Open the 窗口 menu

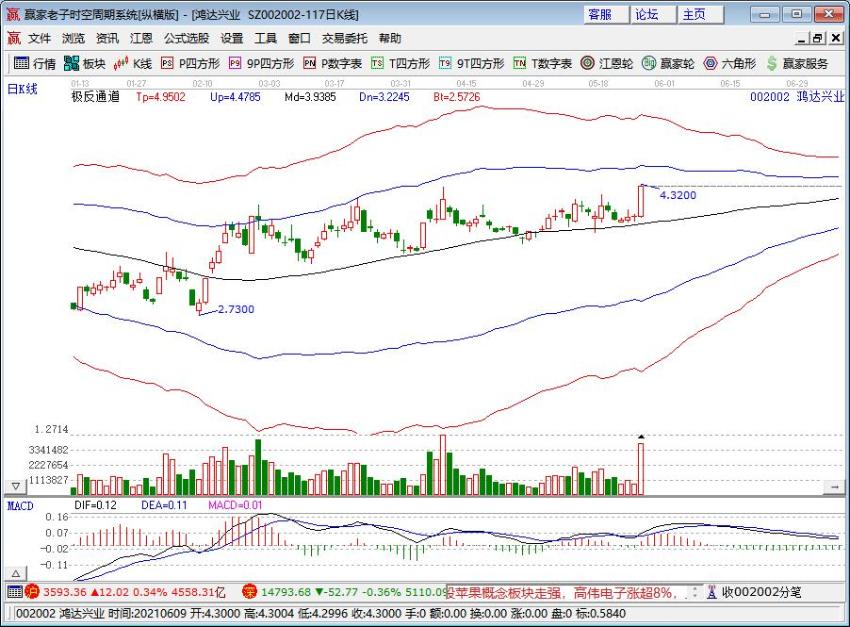point(299,38)
